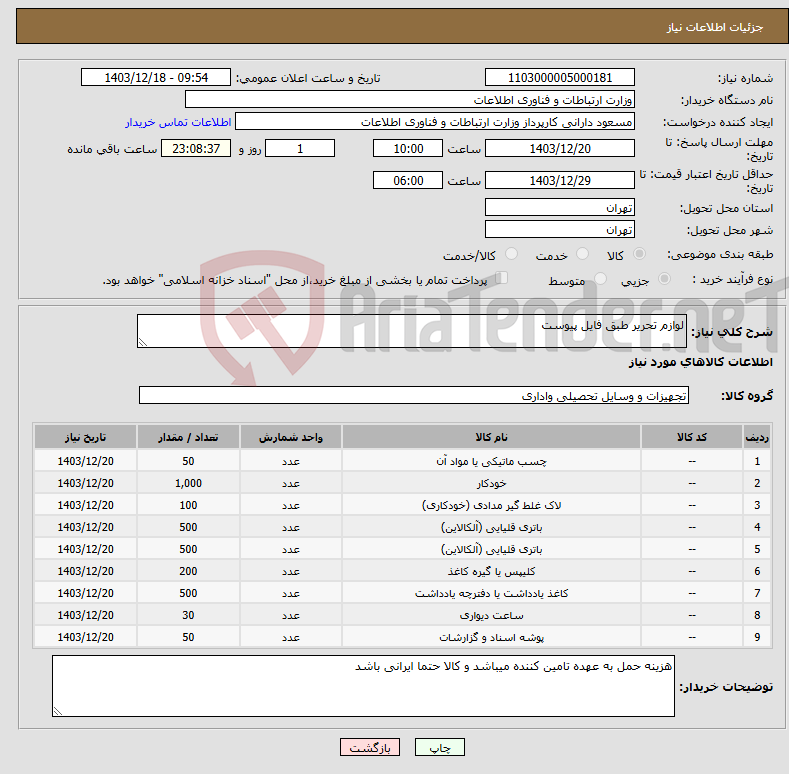This screenshot has height=774, width=789.
Task: Click the تاریخ نیاز column header
Action: tap(86, 437)
